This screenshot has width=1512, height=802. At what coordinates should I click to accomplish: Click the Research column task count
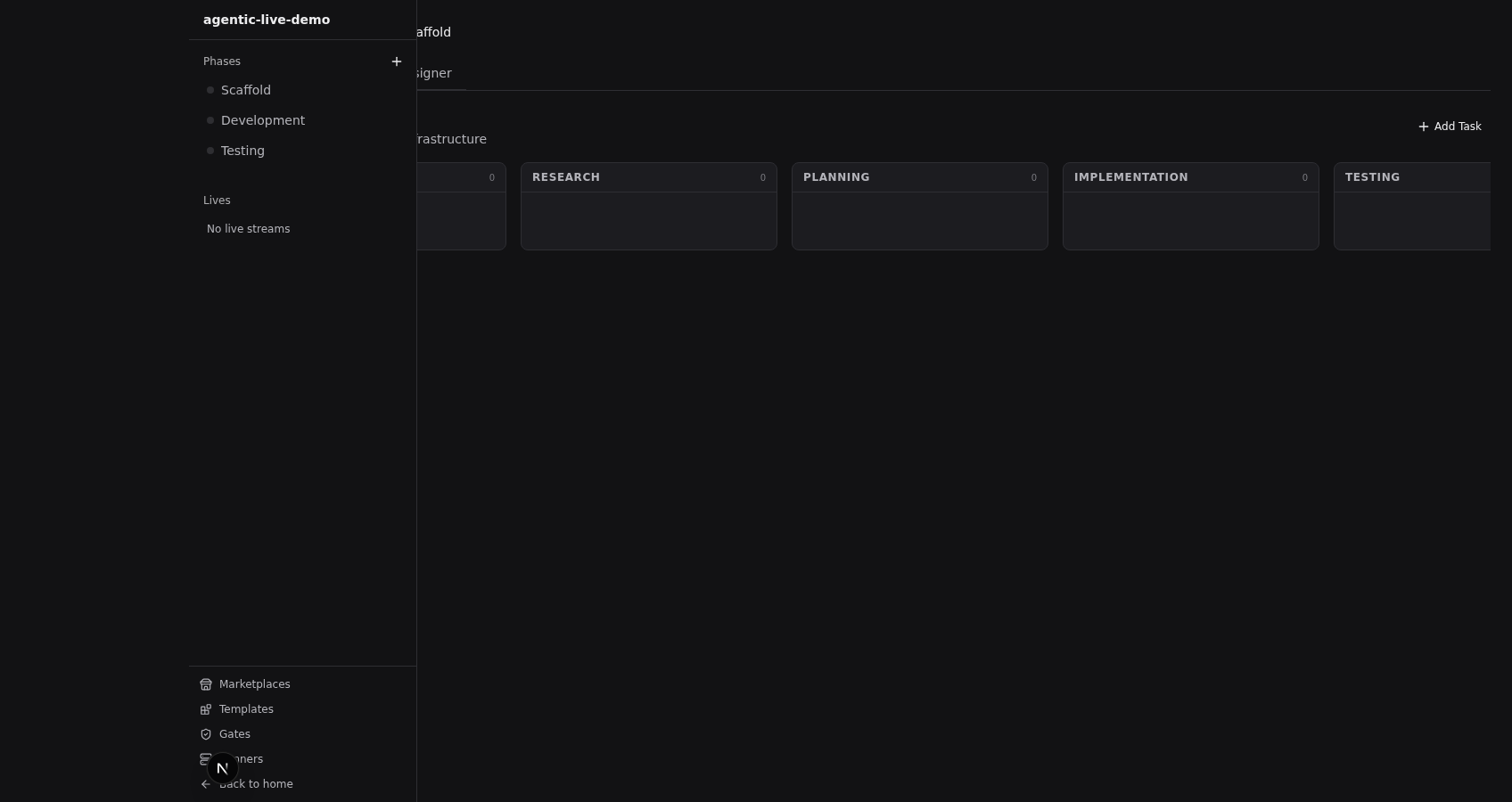click(762, 177)
